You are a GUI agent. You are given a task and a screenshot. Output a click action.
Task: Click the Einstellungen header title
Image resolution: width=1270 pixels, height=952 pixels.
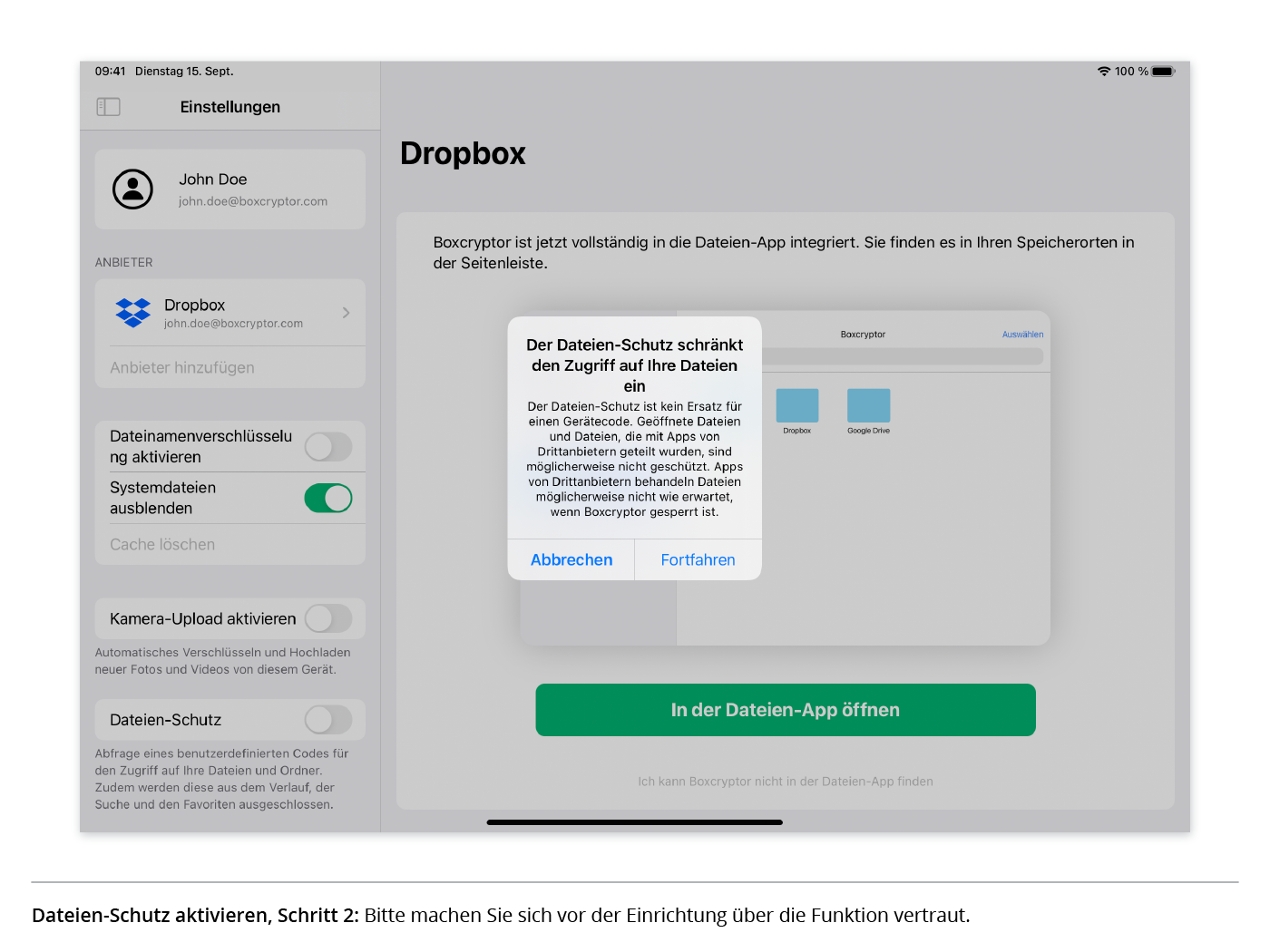[x=230, y=107]
